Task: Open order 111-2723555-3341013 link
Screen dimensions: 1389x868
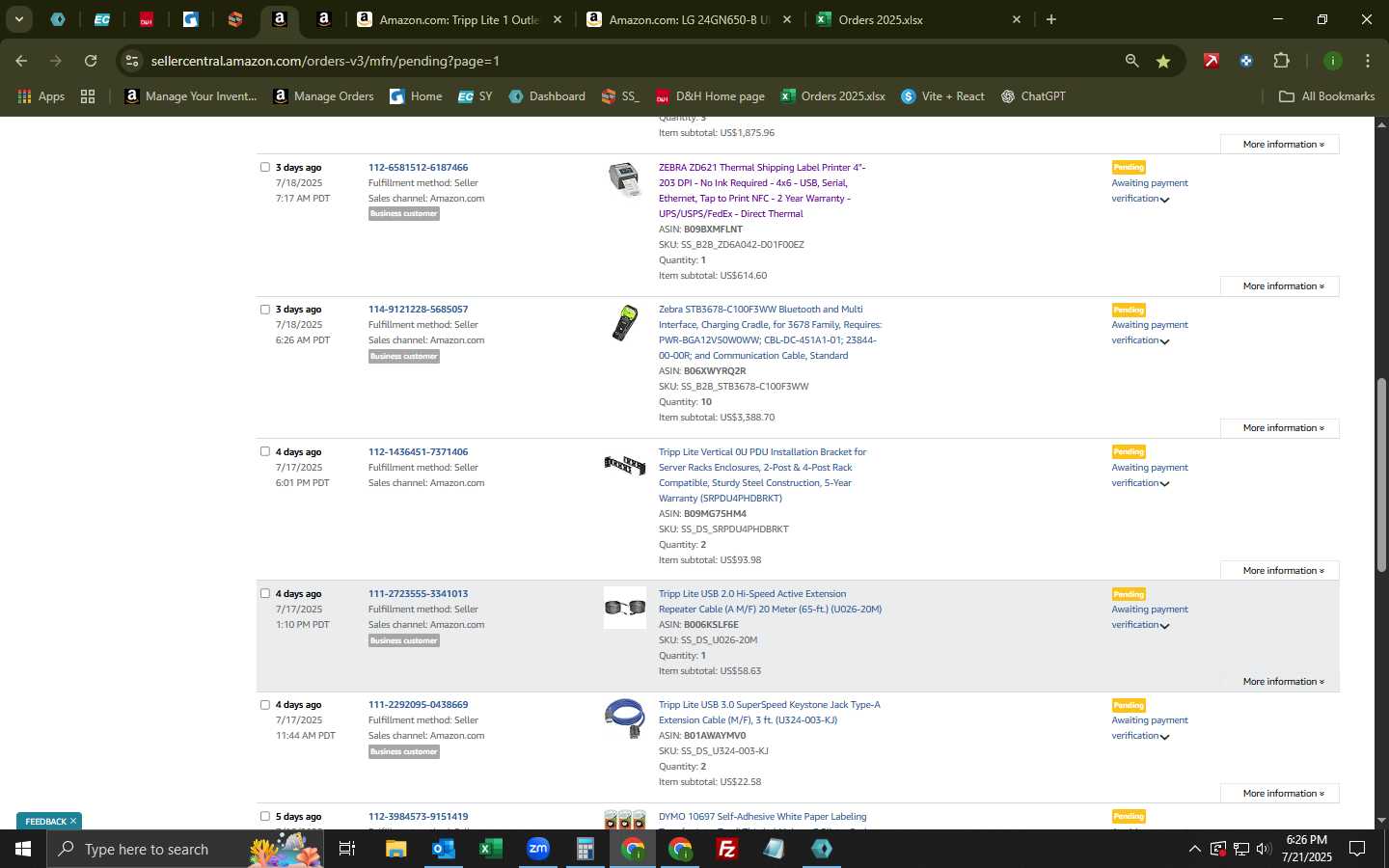Action: tap(418, 594)
